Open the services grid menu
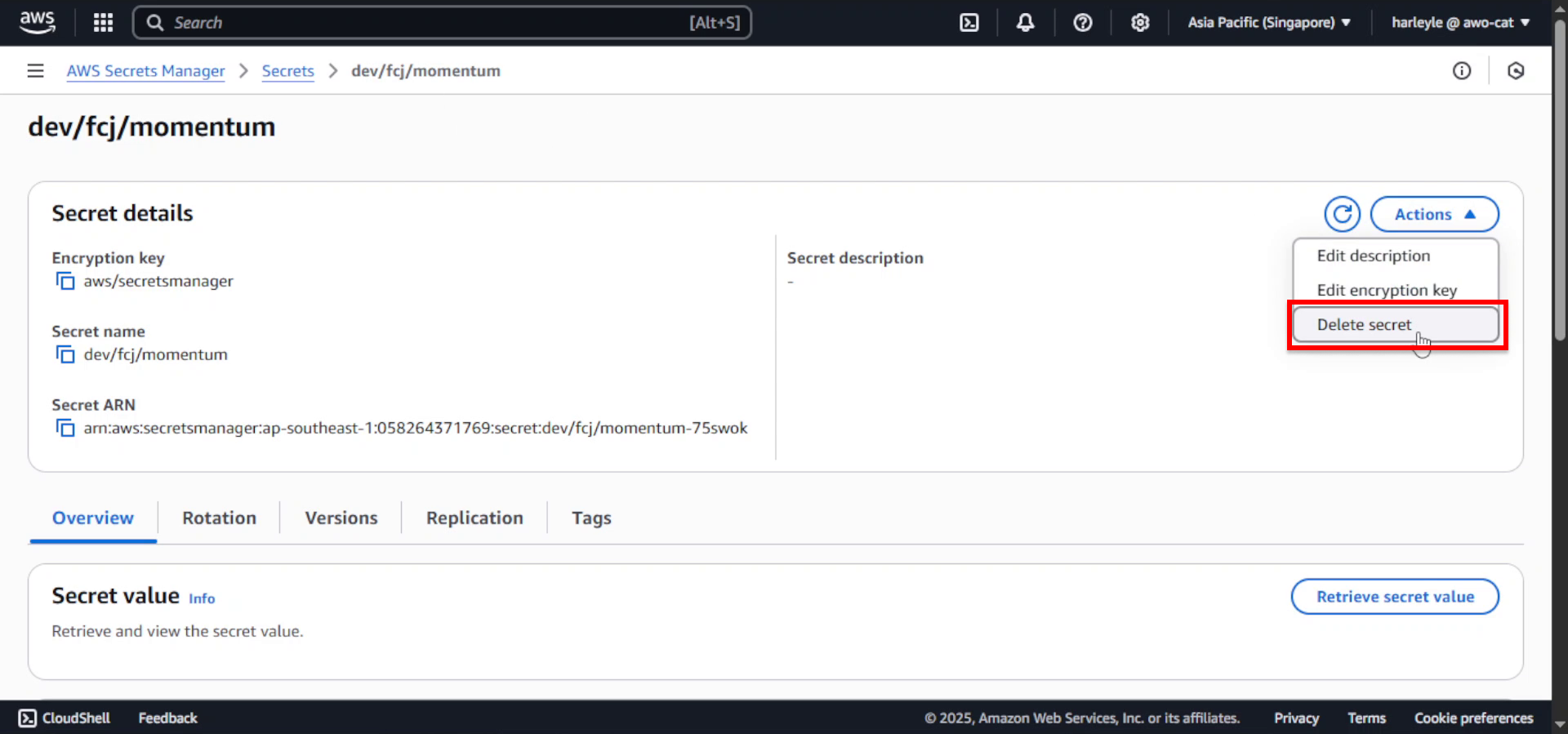This screenshot has height=734, width=1568. pyautogui.click(x=103, y=22)
